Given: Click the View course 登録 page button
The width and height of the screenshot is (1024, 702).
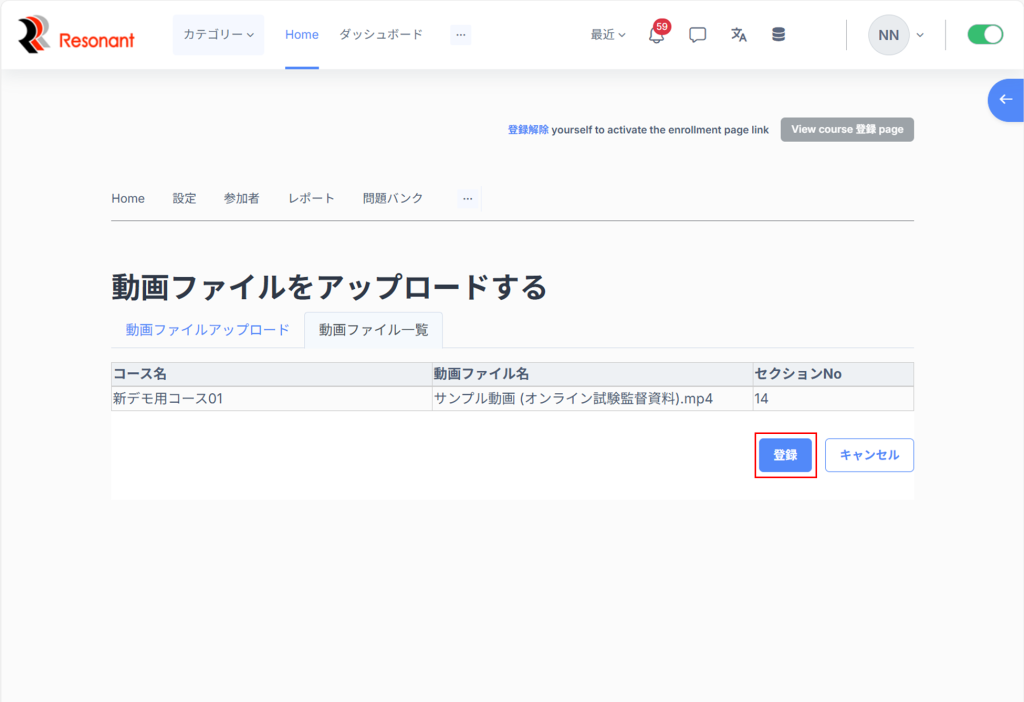Looking at the screenshot, I should [847, 130].
